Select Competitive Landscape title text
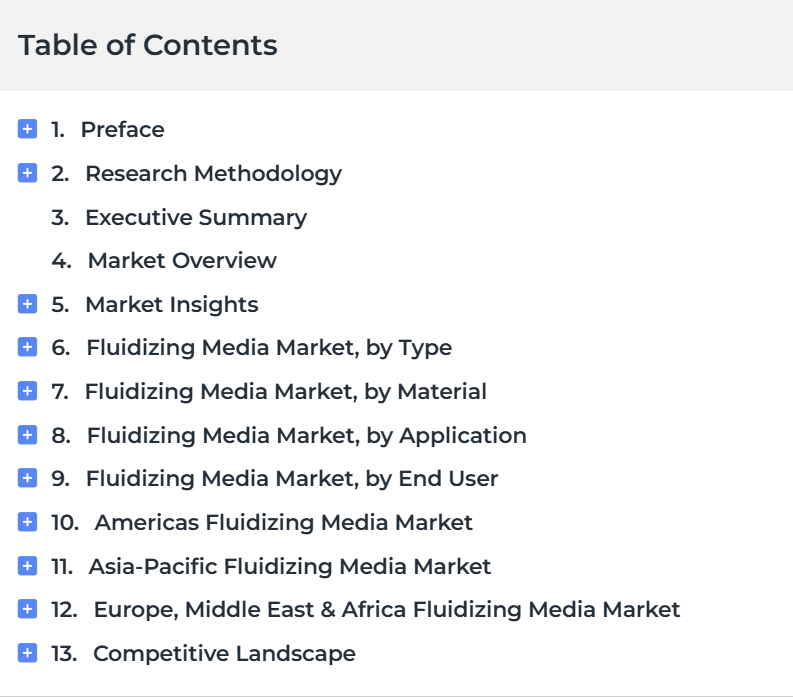The width and height of the screenshot is (793, 697). 225,654
